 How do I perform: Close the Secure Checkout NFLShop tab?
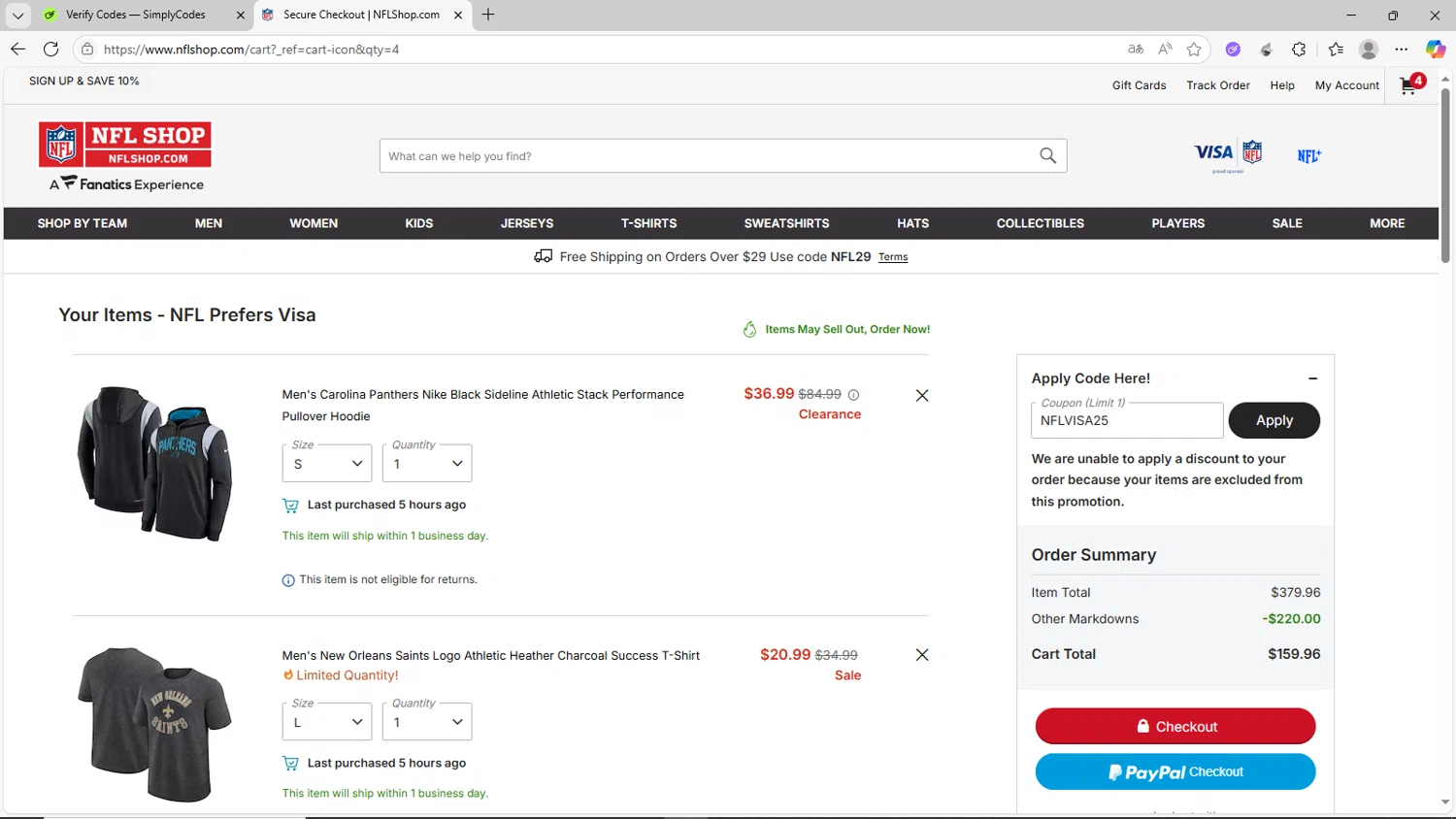(458, 15)
